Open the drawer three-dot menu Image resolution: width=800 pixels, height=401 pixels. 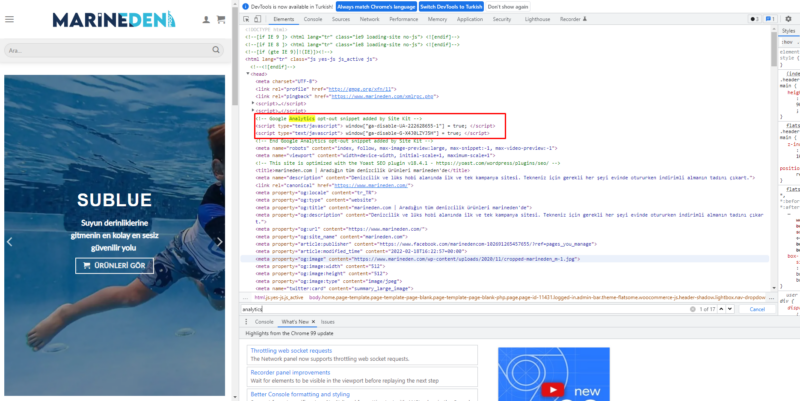[x=246, y=322]
